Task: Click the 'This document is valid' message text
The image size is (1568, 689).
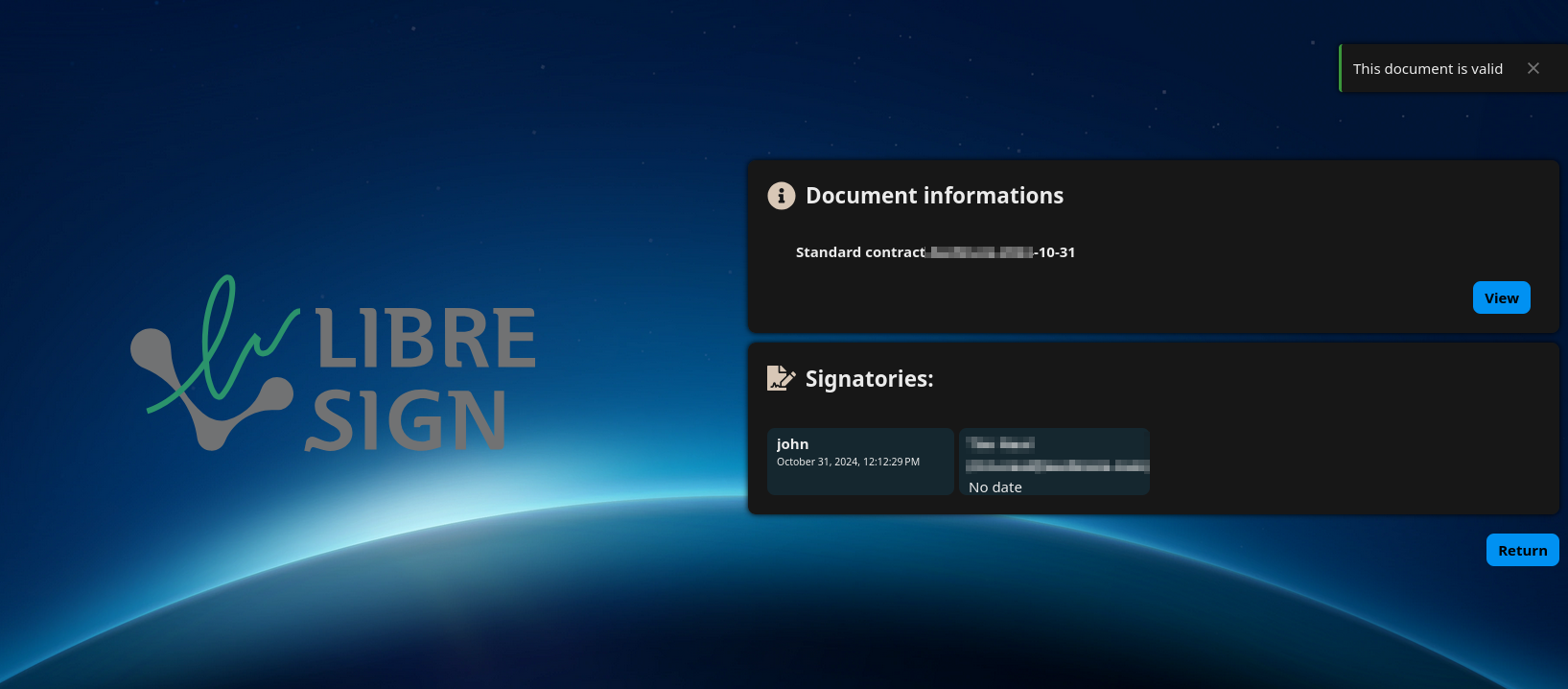Action: (x=1428, y=69)
